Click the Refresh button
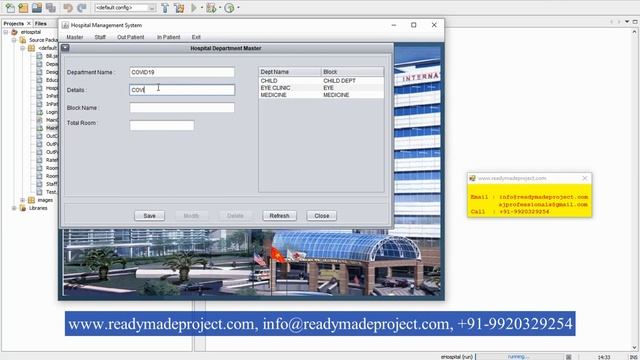This screenshot has height=360, width=640. tap(279, 216)
